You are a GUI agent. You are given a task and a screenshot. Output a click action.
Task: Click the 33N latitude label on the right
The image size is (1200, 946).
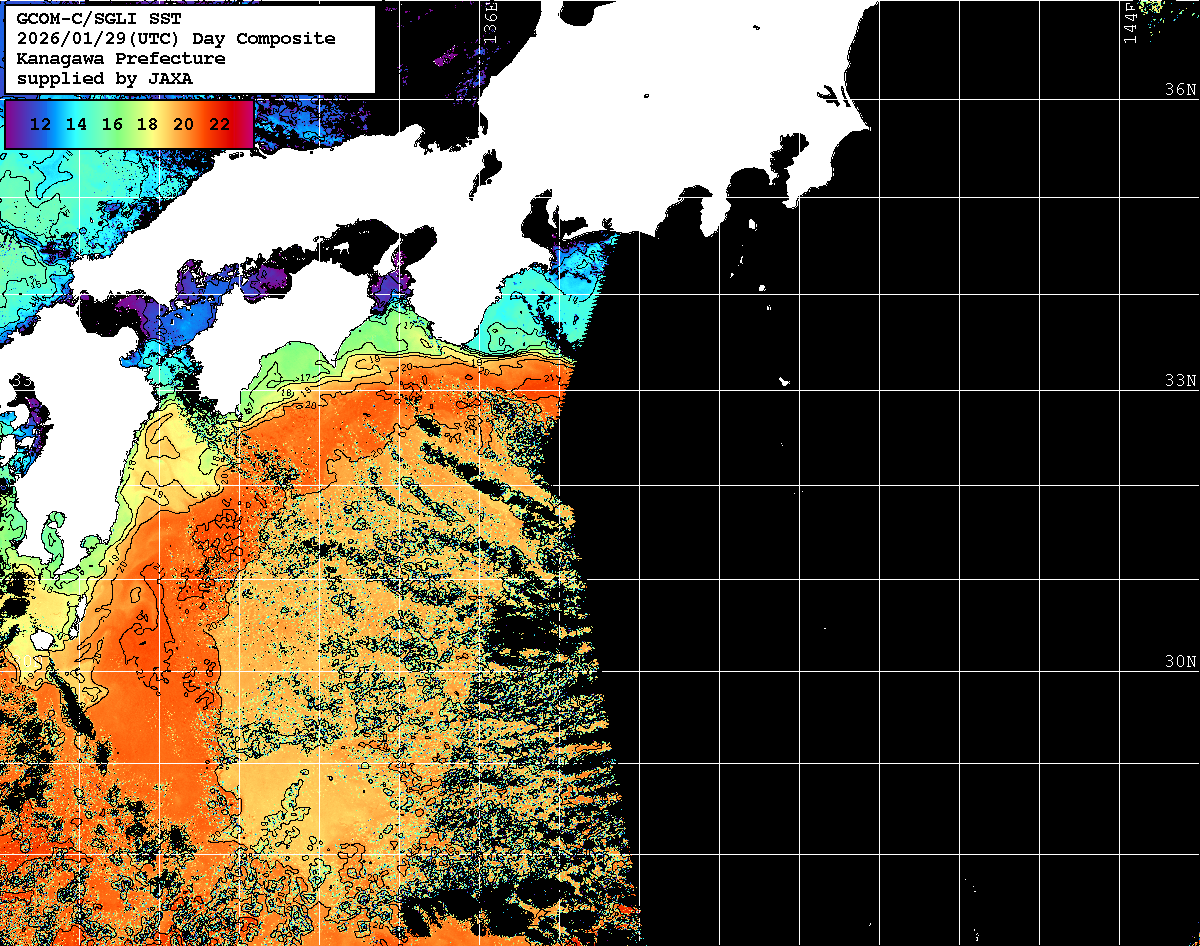pos(1179,381)
